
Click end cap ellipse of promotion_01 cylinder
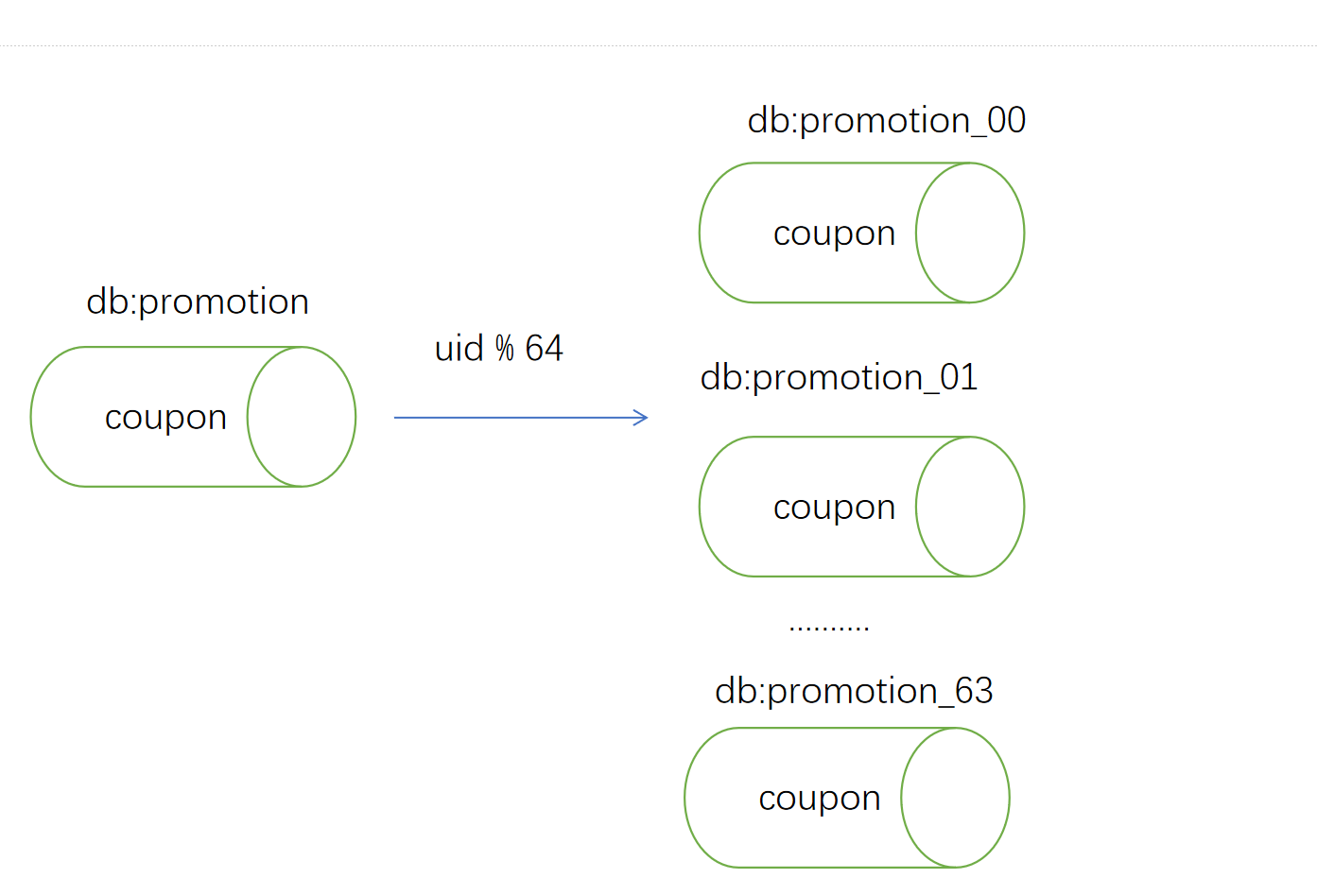(x=970, y=507)
